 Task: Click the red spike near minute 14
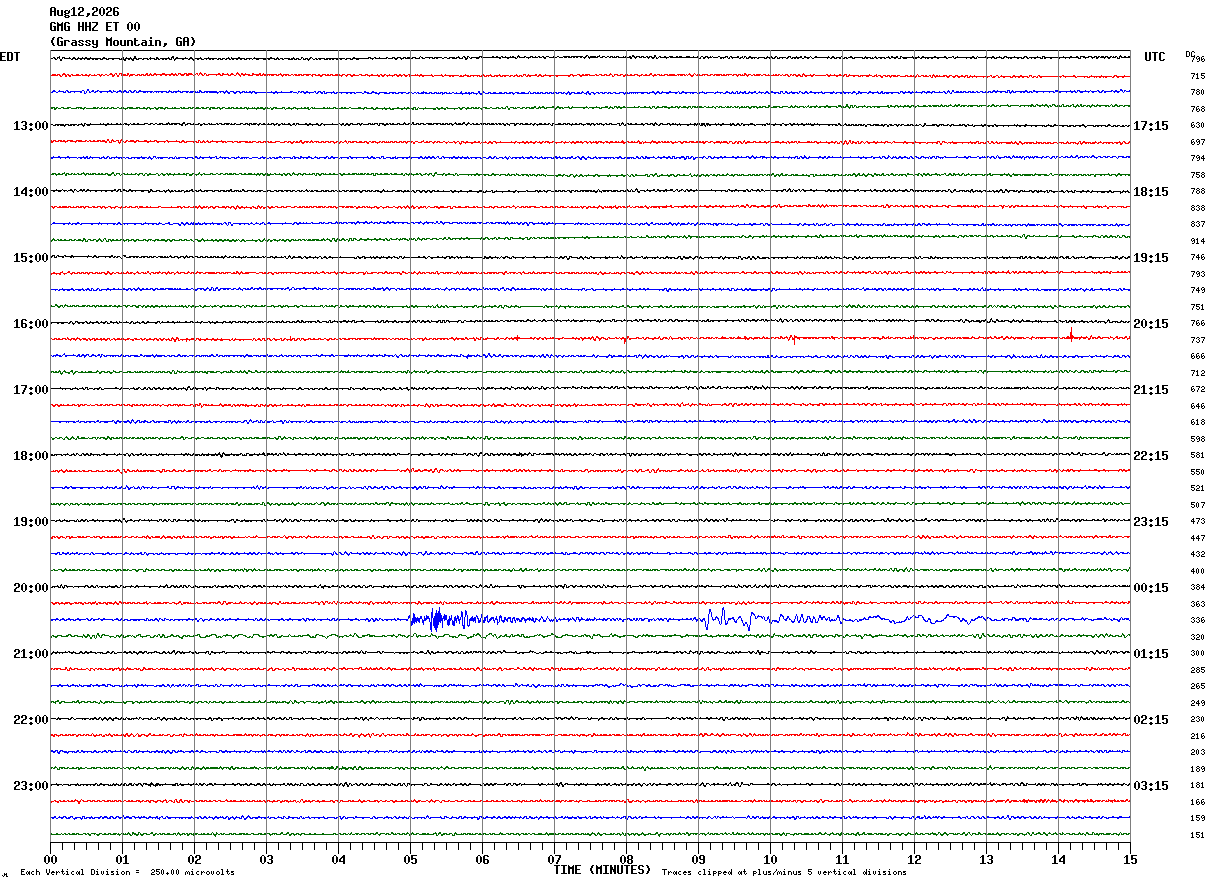click(x=1071, y=334)
